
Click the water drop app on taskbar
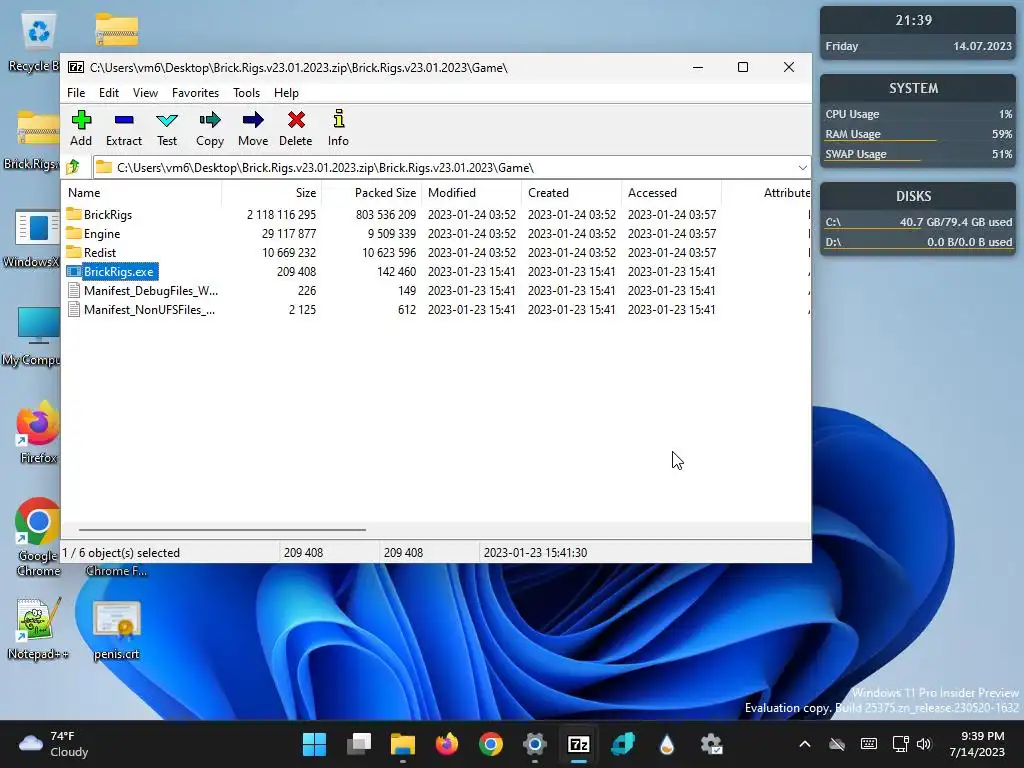pyautogui.click(x=667, y=744)
